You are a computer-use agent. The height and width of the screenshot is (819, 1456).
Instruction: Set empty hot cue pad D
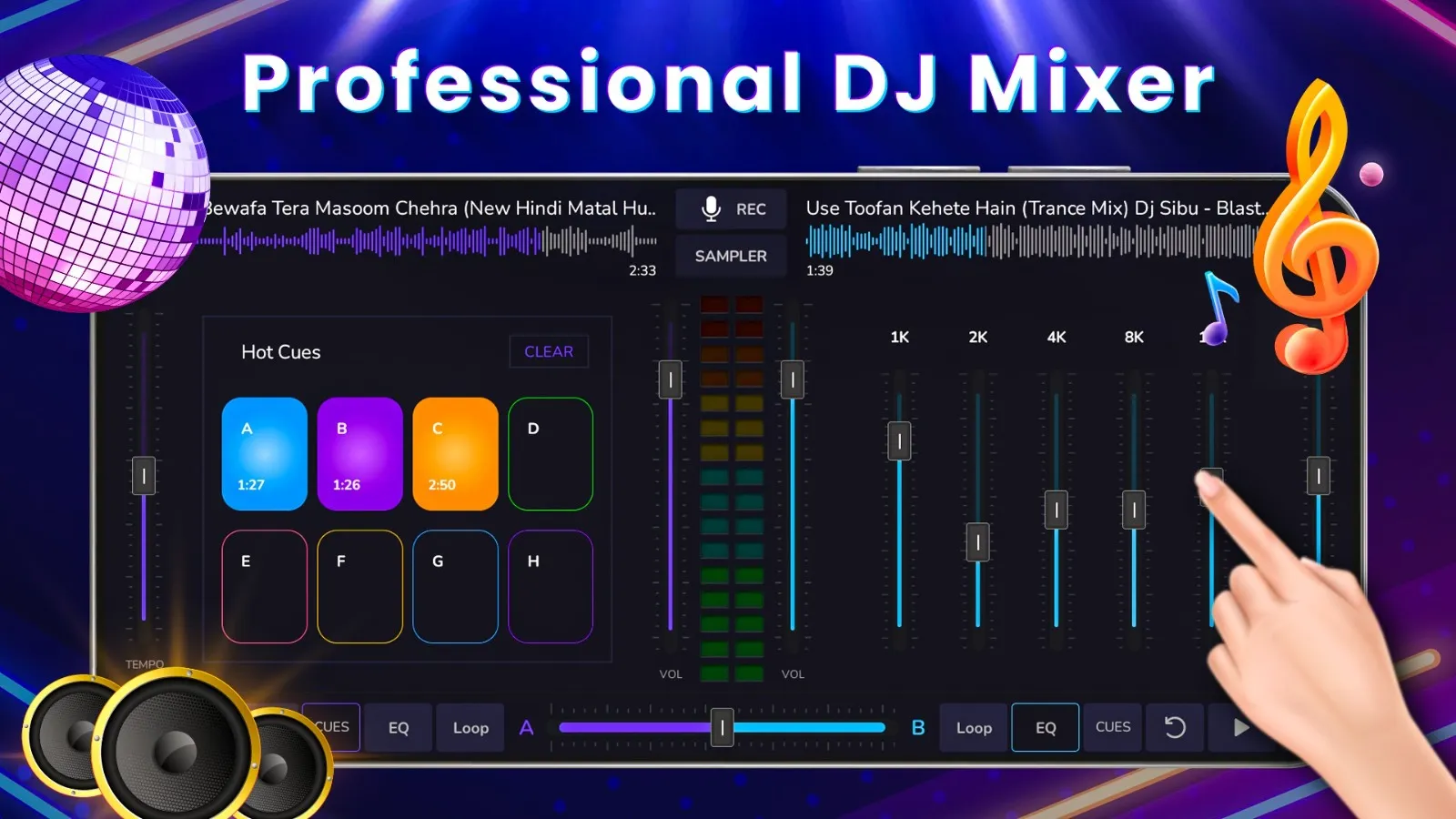tap(551, 453)
